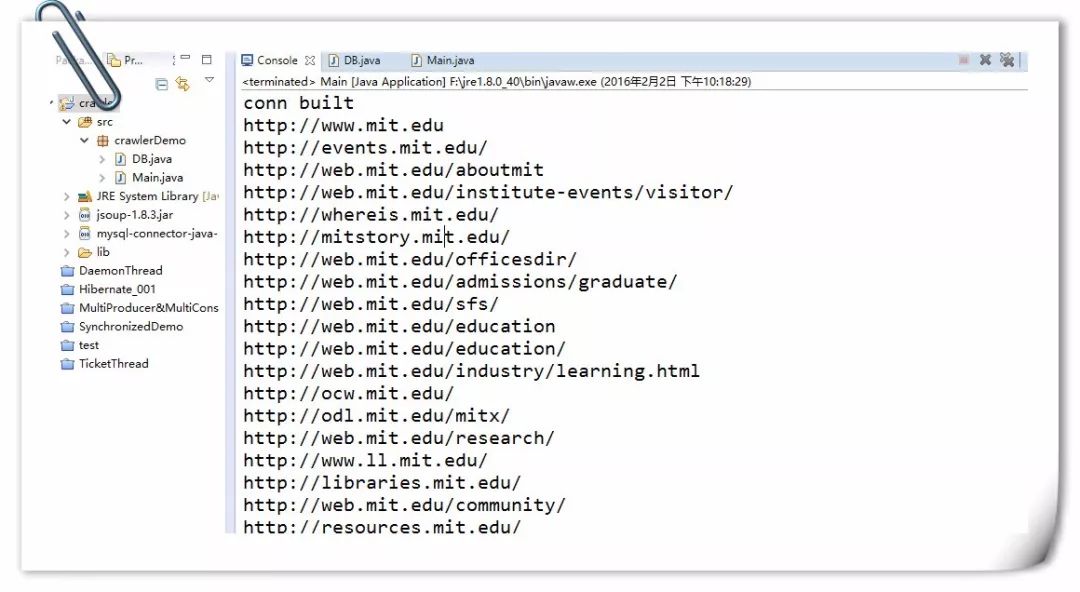This screenshot has height=592, width=1080.
Task: Click the Collapse All icon in Package Explorer
Action: (x=162, y=85)
